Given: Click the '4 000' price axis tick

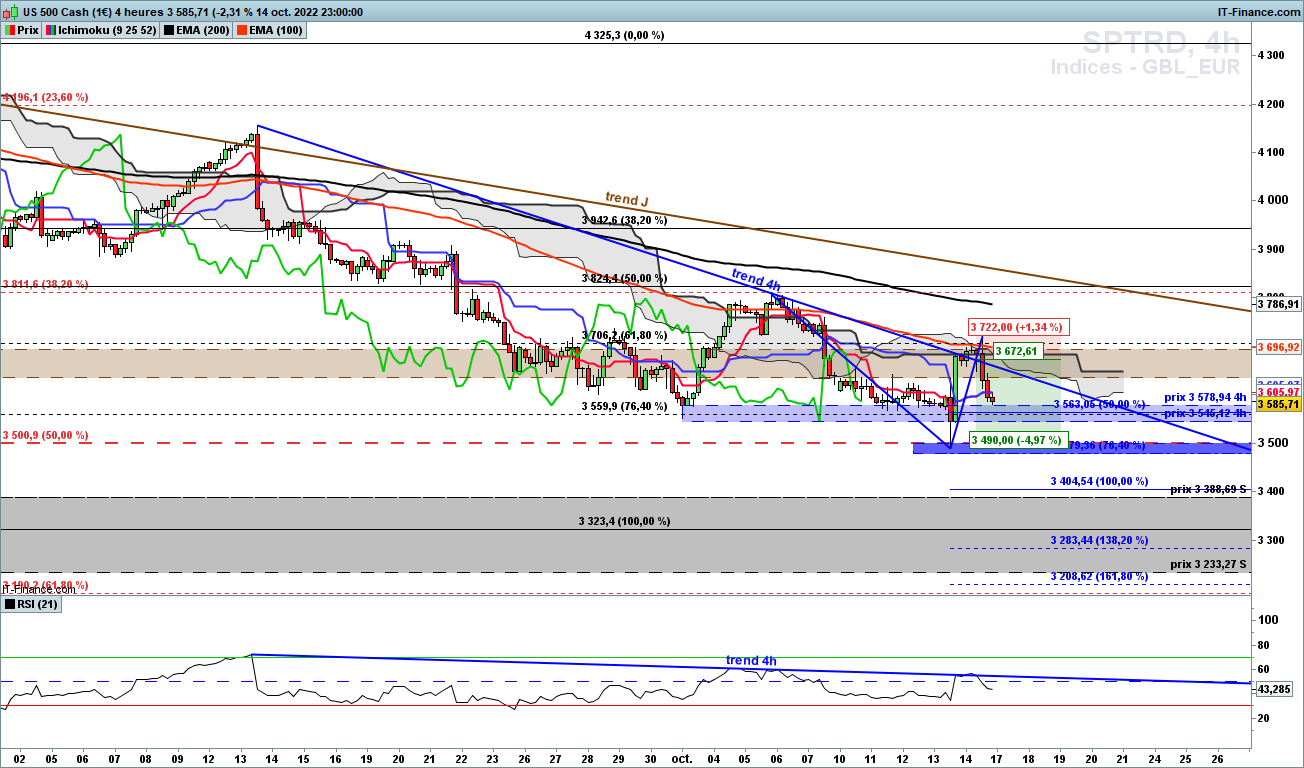Looking at the screenshot, I should pos(1273,200).
